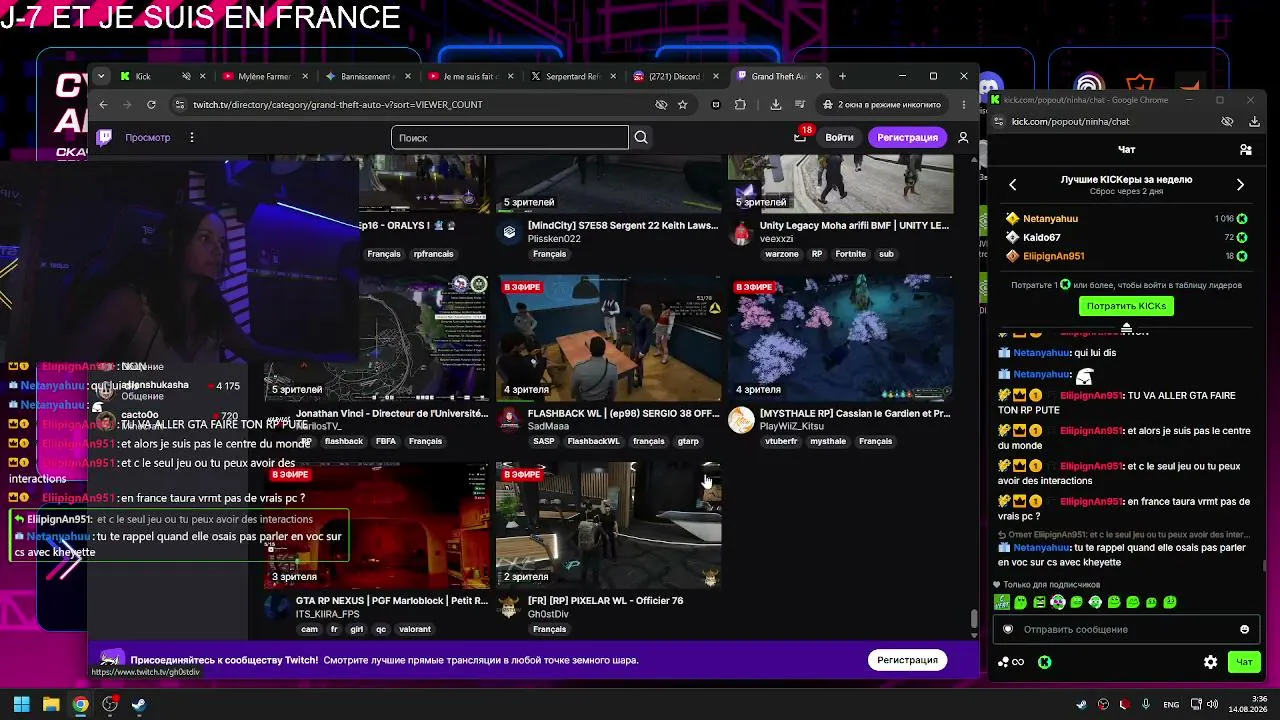Image resolution: width=1280 pixels, height=720 pixels.
Task: Switch to the Serpentard X tab
Action: tap(575, 76)
